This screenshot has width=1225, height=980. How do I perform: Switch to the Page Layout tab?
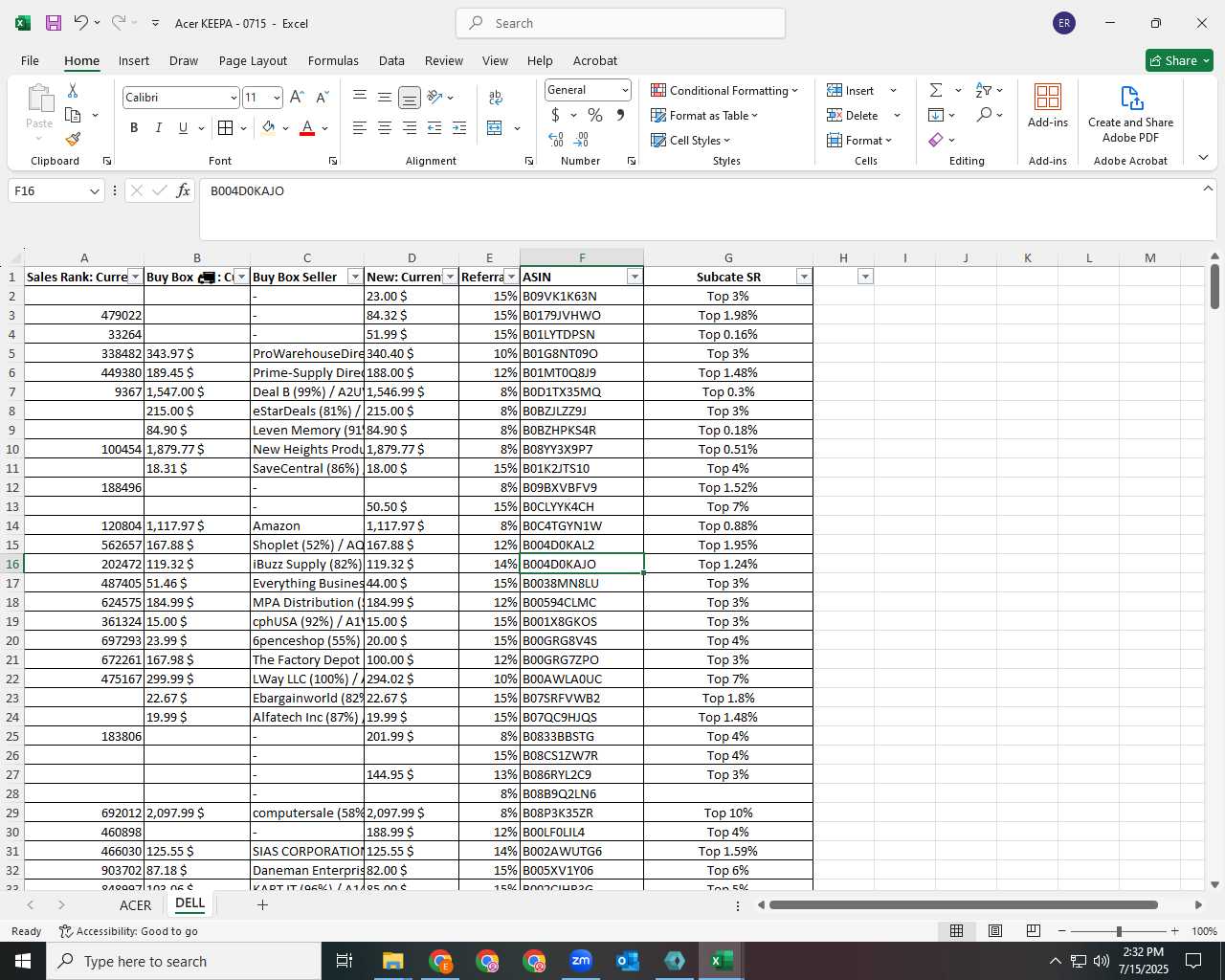(x=253, y=60)
